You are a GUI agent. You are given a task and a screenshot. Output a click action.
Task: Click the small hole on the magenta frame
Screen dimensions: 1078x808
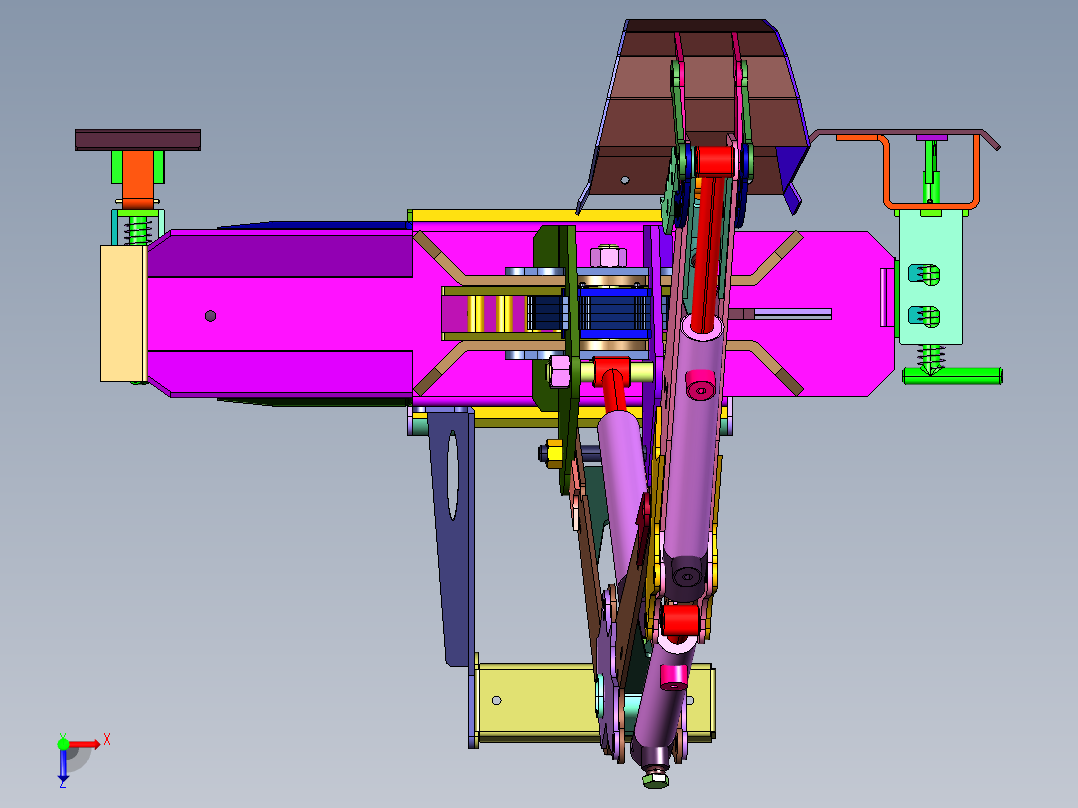coord(211,314)
